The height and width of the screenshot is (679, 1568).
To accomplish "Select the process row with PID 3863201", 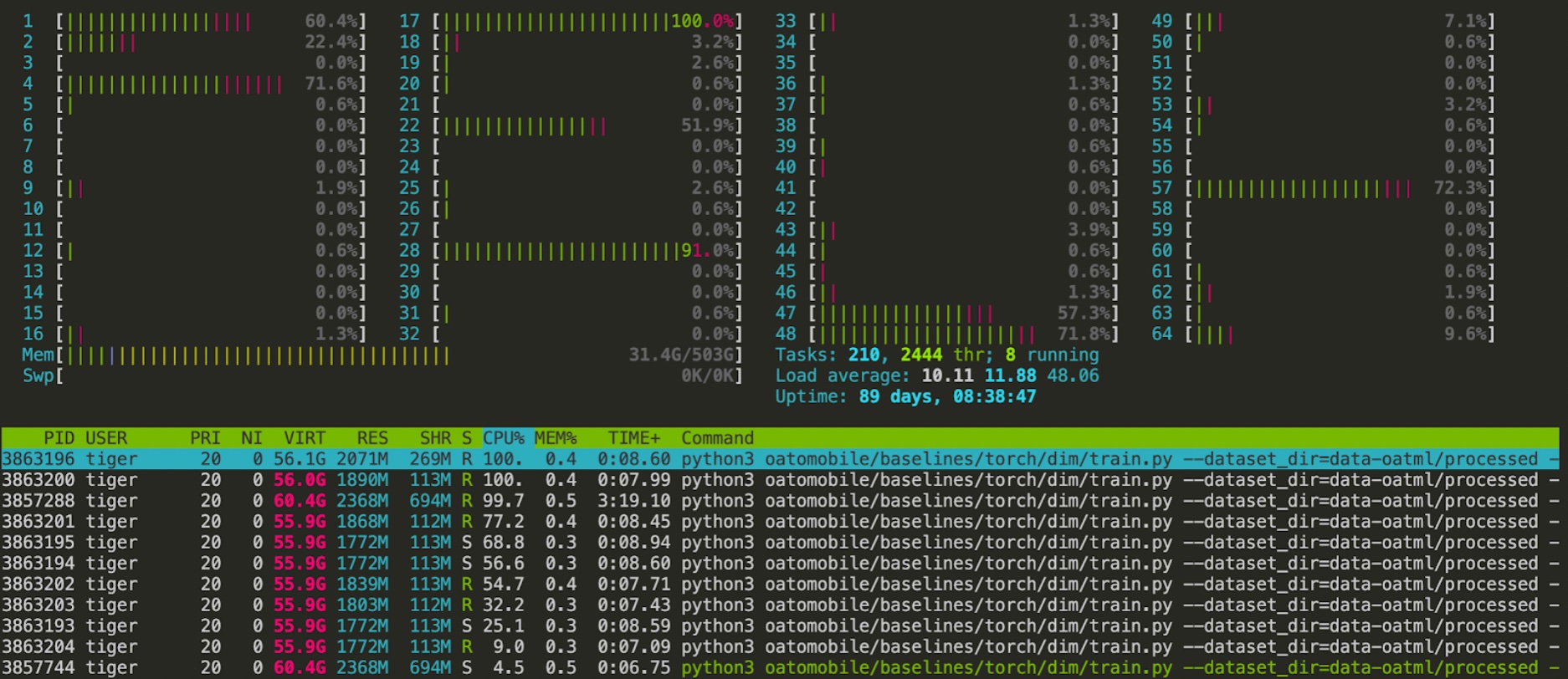I will tap(780, 522).
